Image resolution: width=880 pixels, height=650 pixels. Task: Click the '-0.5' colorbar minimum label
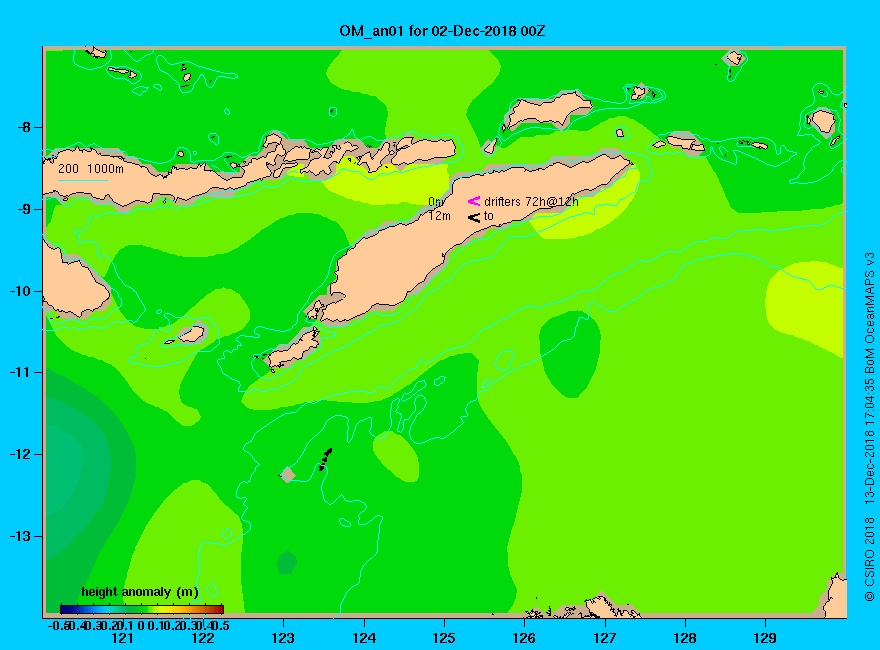58,626
